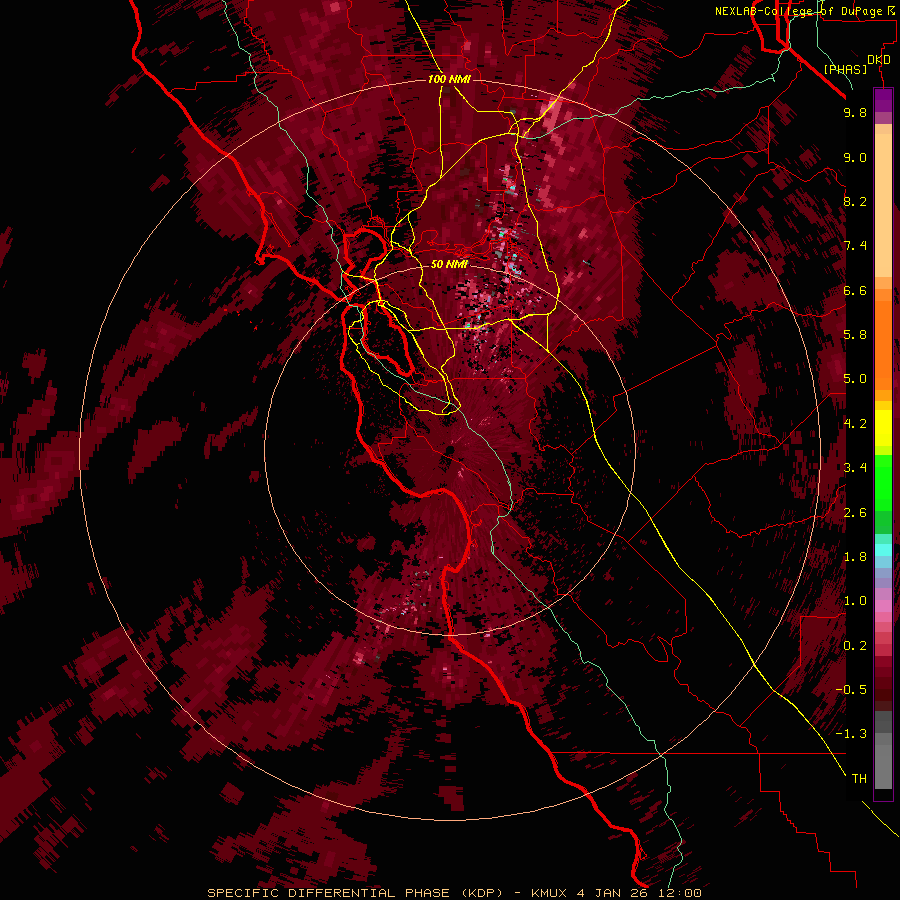Image resolution: width=900 pixels, height=900 pixels.
Task: Click the 5.0 scale value
Action: (855, 379)
